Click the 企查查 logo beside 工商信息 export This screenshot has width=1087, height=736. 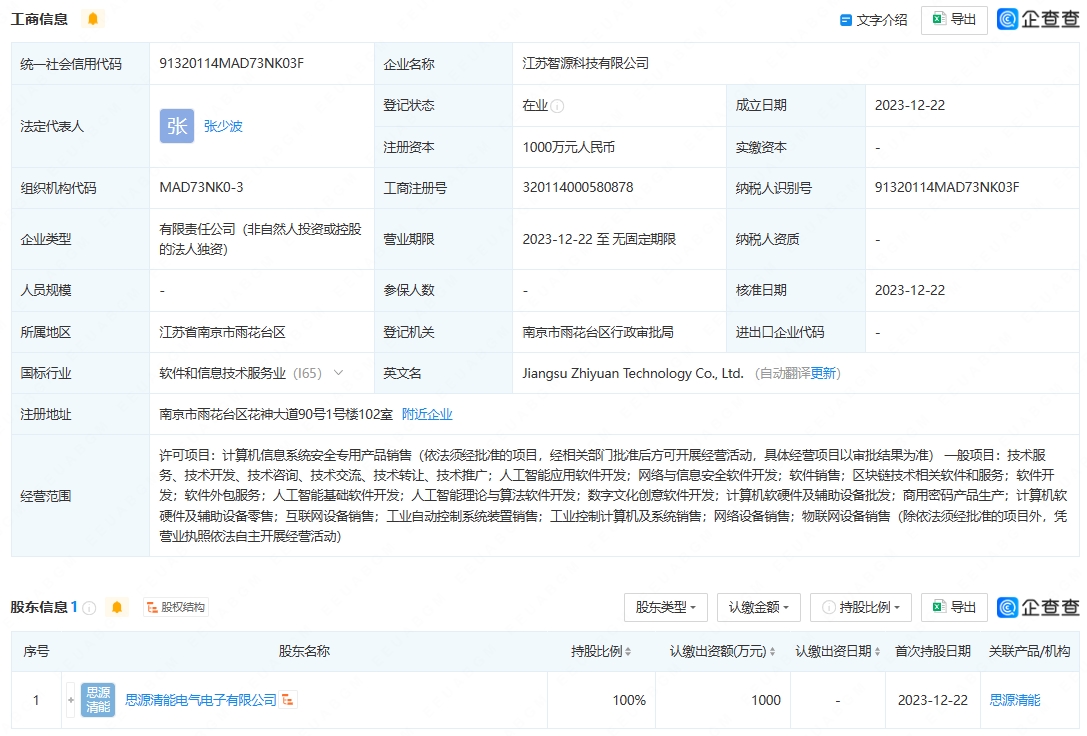point(1038,19)
